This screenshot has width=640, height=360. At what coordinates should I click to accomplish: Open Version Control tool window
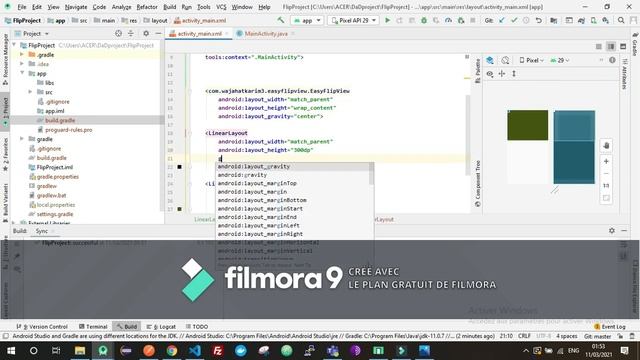[42, 327]
